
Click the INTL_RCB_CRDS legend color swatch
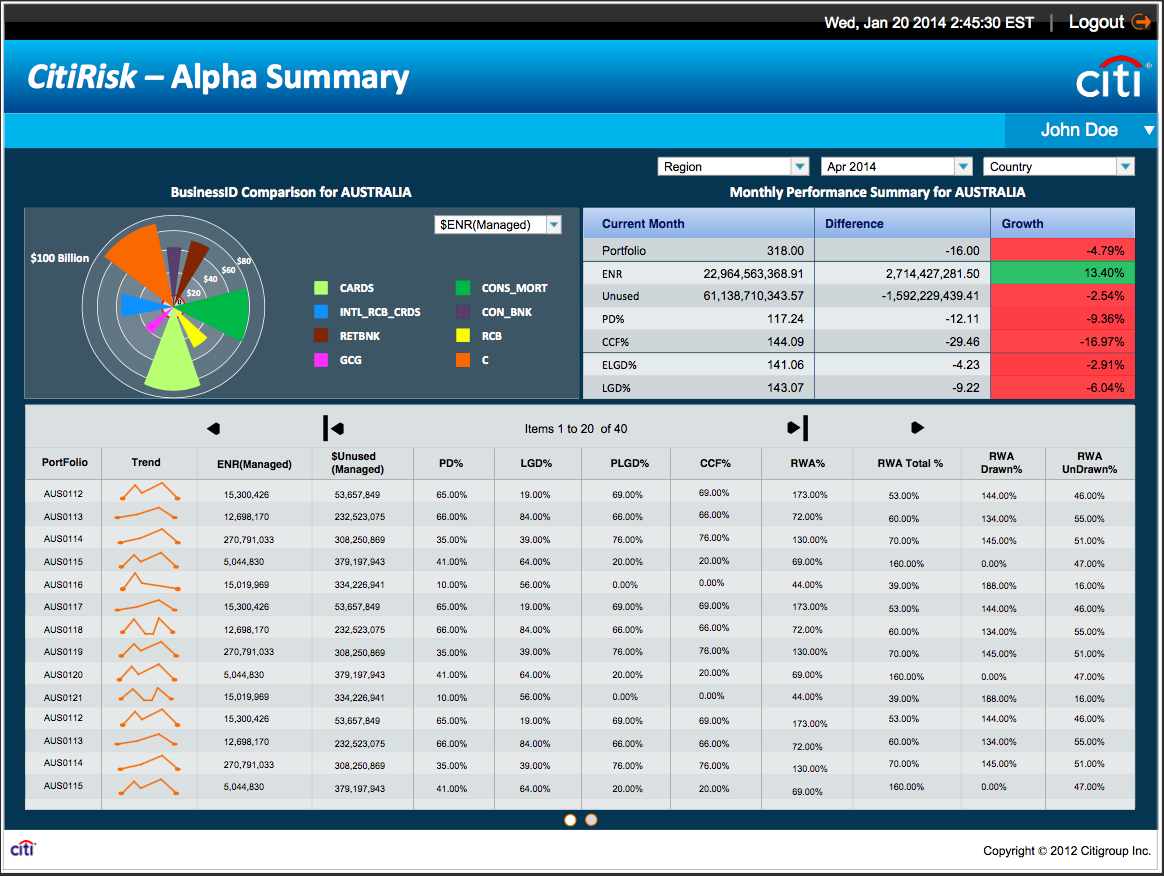point(321,312)
